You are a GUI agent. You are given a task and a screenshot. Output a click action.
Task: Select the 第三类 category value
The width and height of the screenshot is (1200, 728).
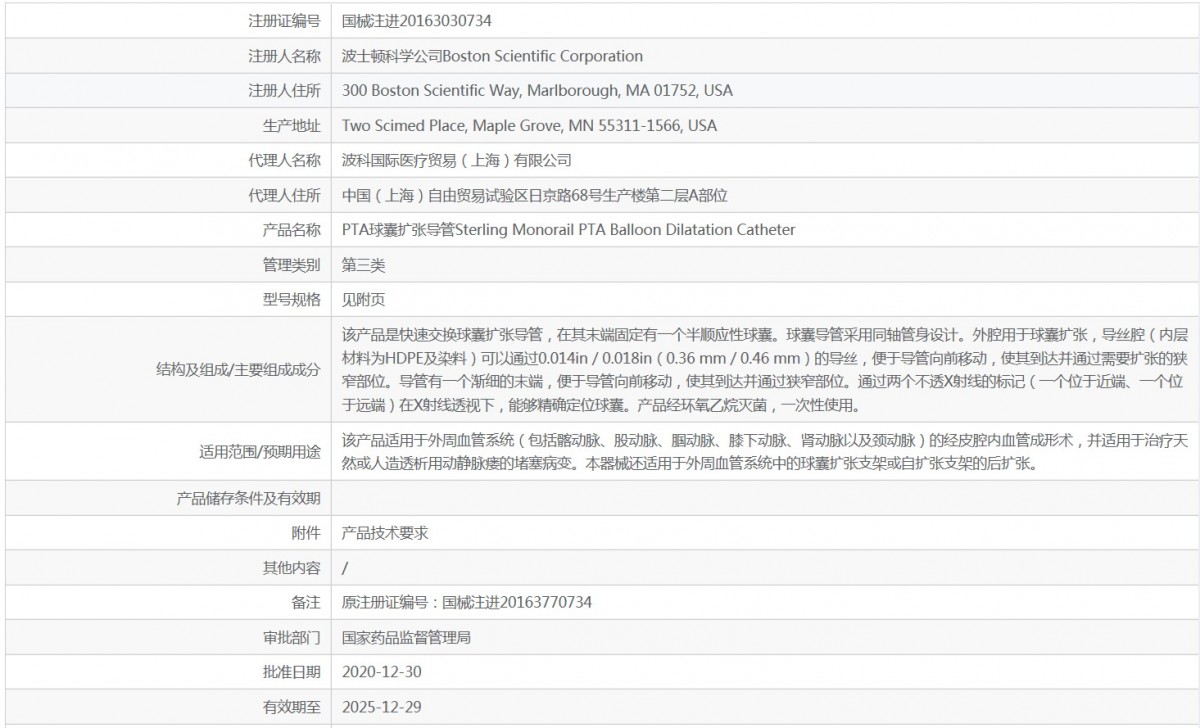(x=363, y=265)
